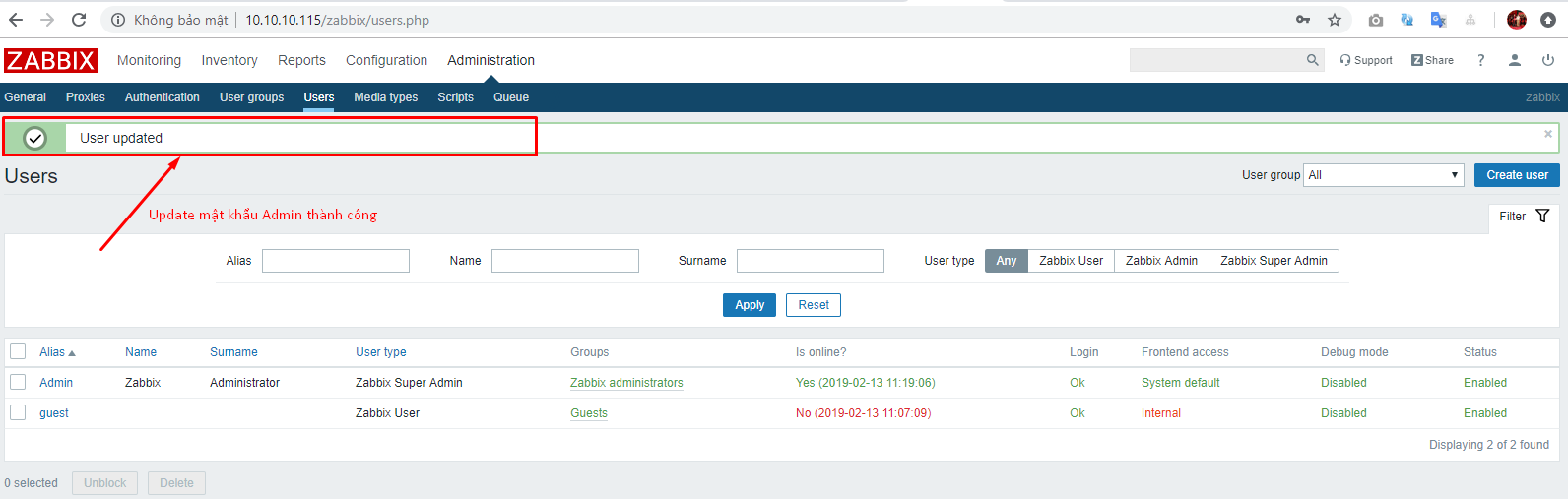
Task: Open the user profile icon
Action: (1515, 60)
